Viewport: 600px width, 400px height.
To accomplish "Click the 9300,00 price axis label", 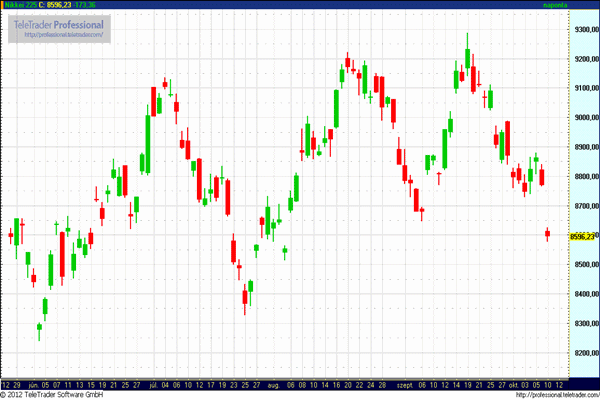I will coord(583,29).
